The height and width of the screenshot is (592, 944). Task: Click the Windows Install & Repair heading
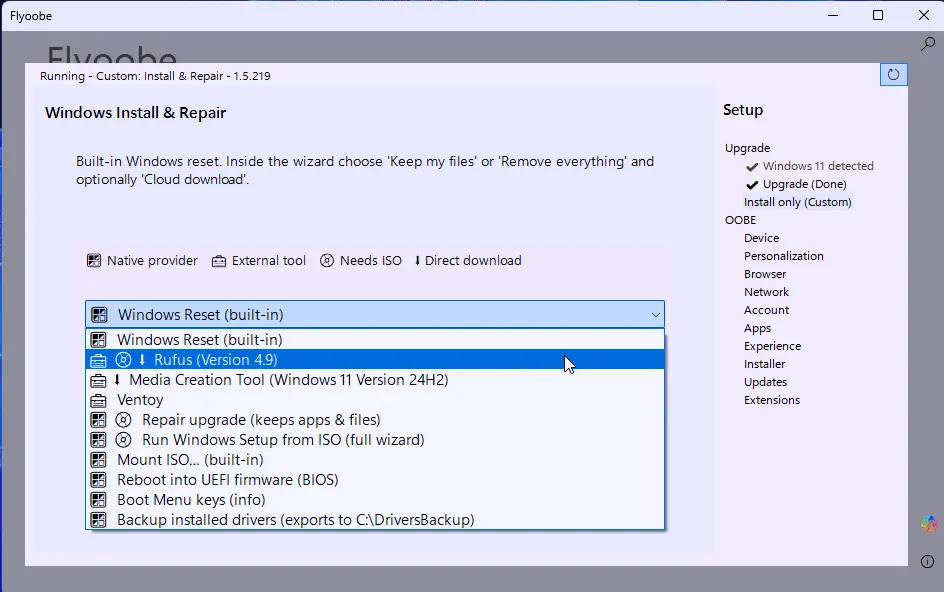coord(135,113)
